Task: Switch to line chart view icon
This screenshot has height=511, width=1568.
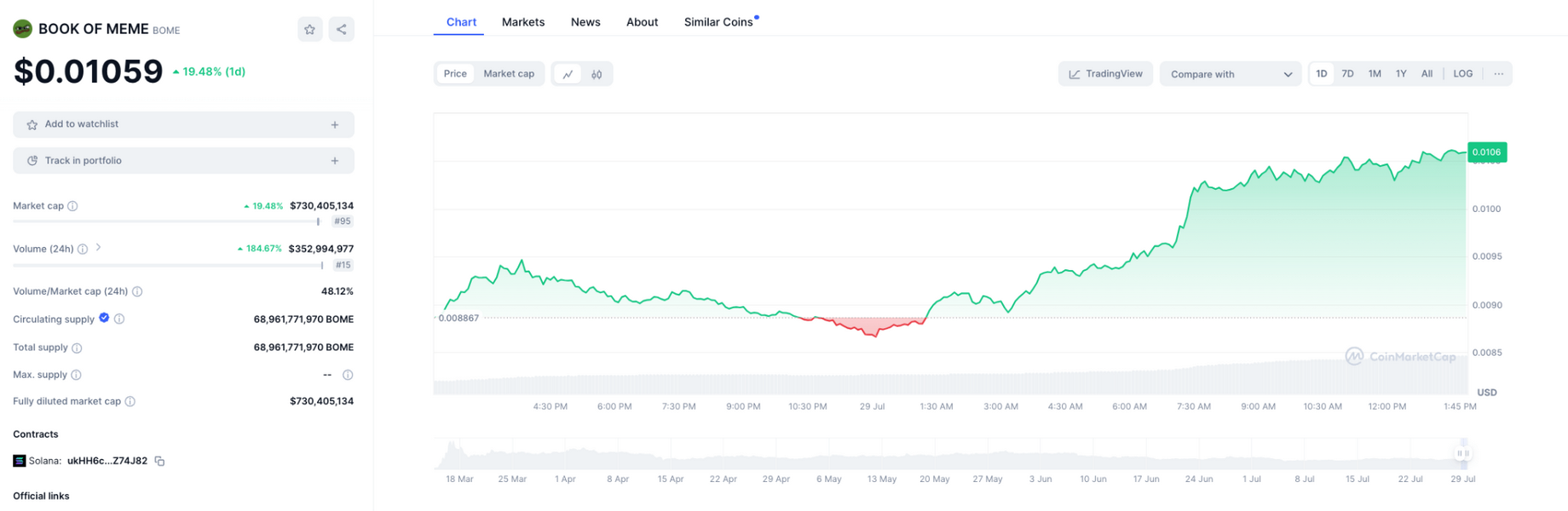Action: pos(568,74)
